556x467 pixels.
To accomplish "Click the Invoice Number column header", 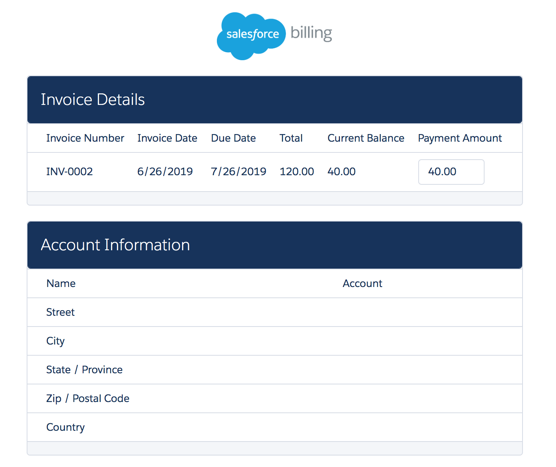I will click(85, 138).
